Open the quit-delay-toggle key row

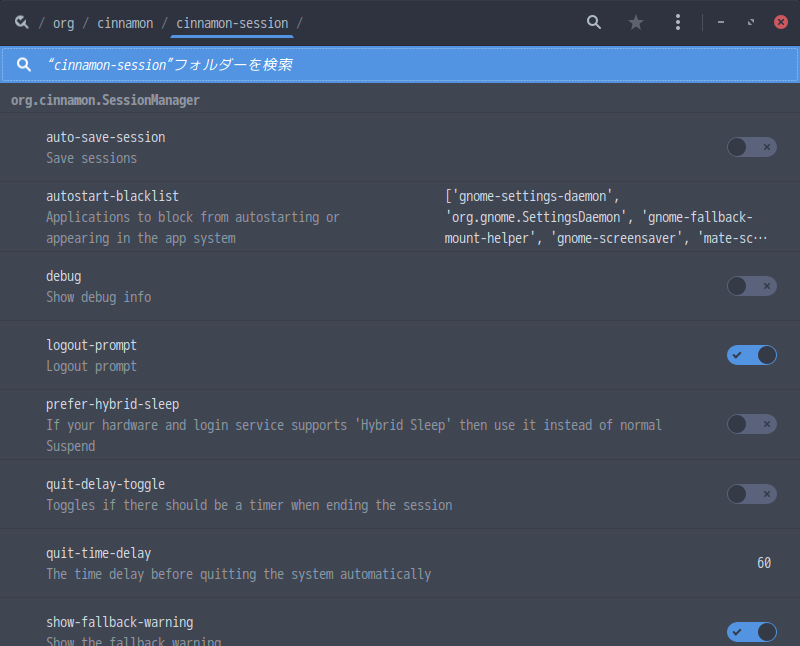click(400, 494)
